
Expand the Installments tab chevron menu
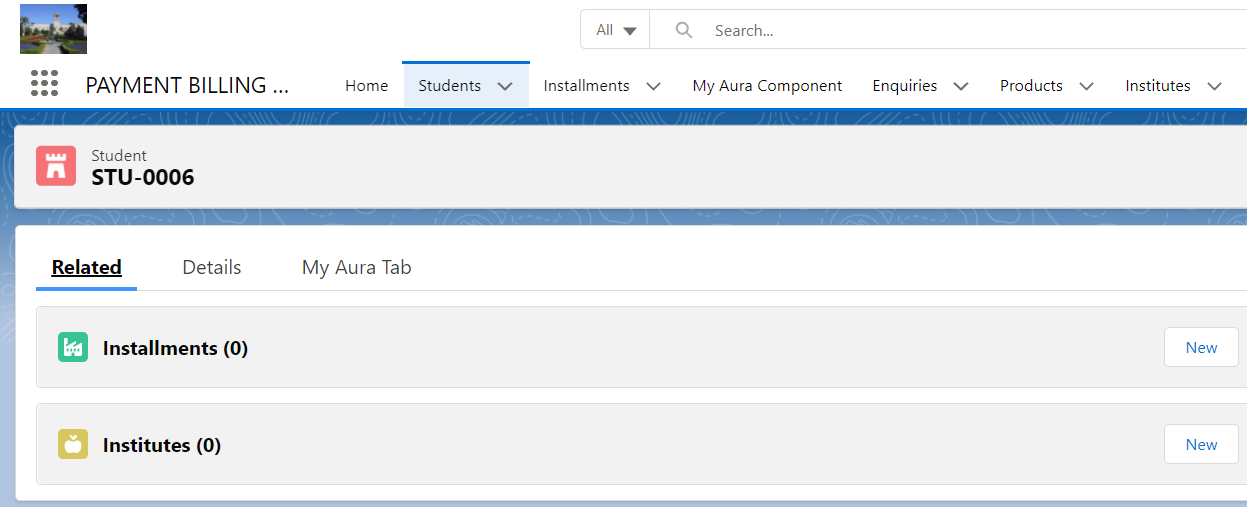tap(653, 86)
